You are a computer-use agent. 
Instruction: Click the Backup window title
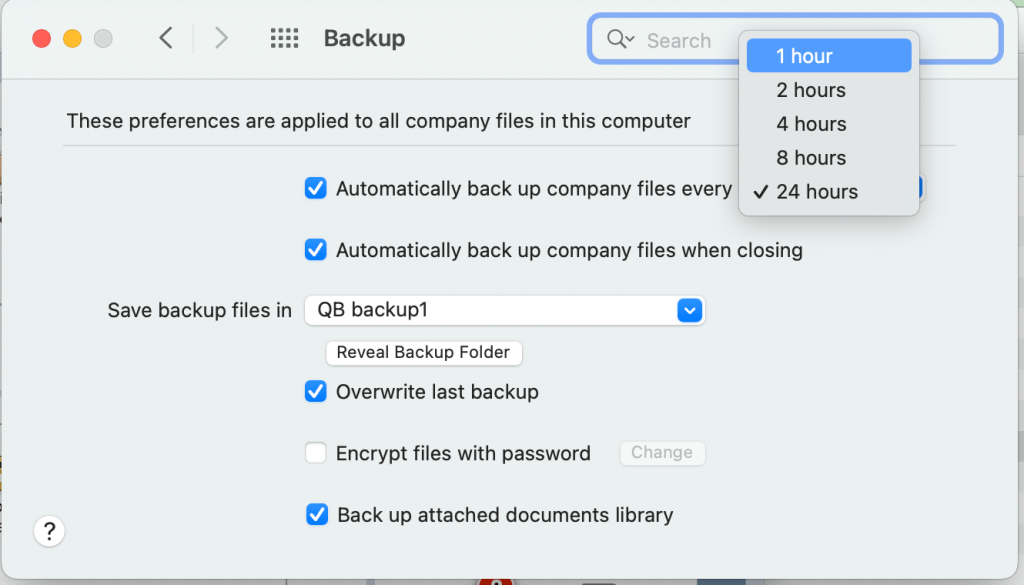(x=364, y=38)
